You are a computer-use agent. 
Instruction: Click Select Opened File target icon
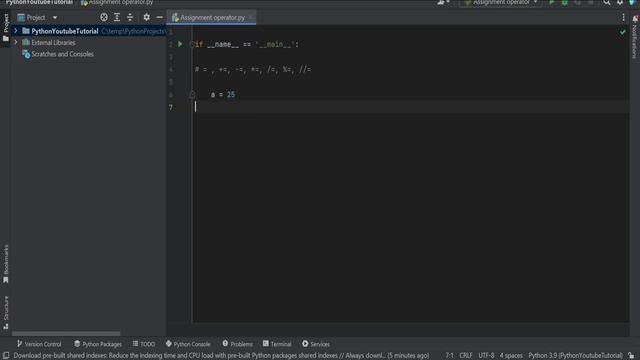(x=104, y=17)
